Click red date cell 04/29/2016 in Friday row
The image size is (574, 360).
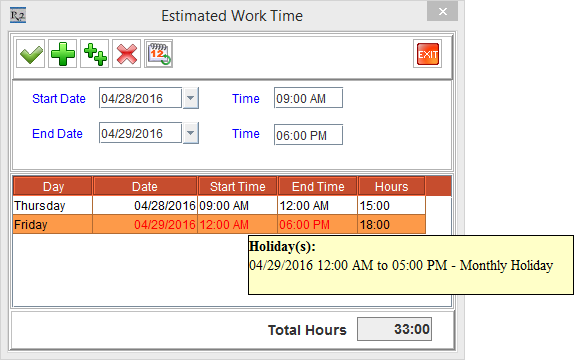(145, 224)
